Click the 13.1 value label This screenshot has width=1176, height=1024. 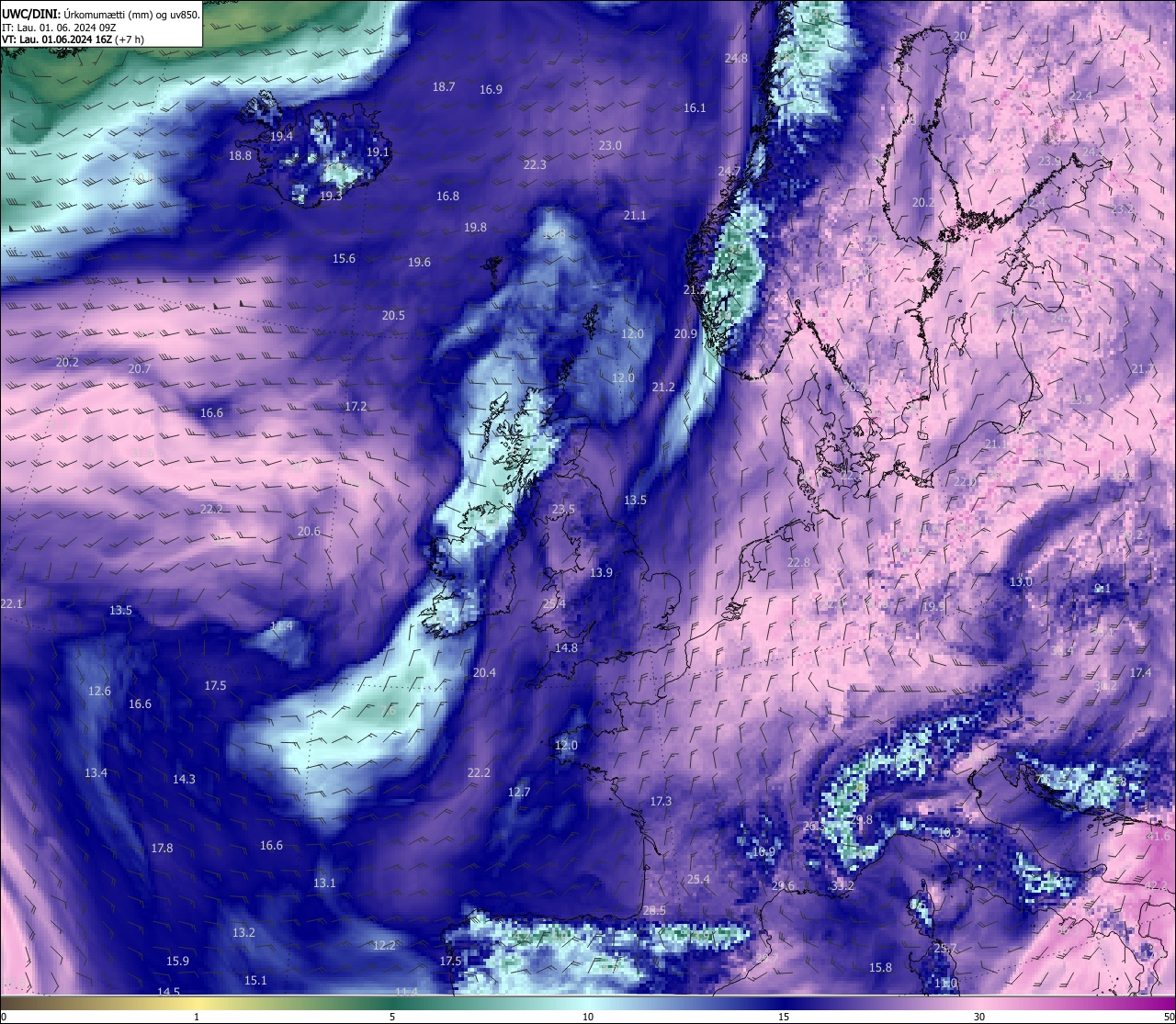tap(324, 883)
